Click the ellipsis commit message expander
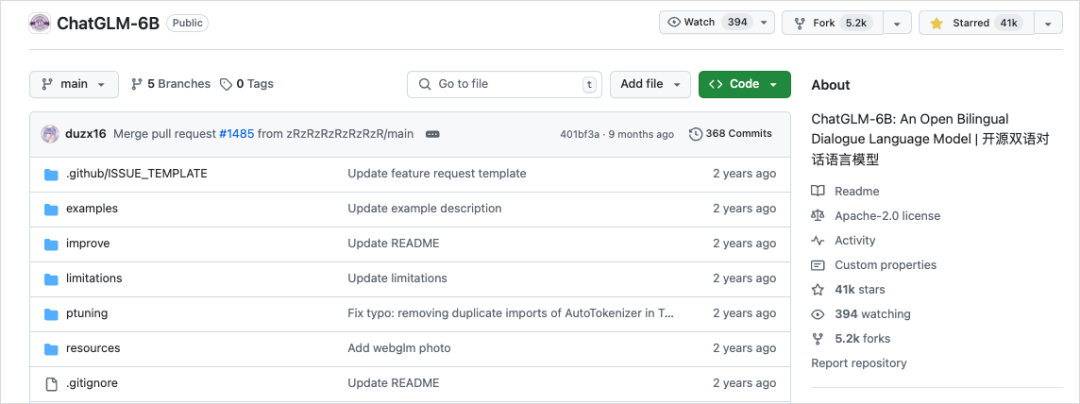Screen dimensions: 1080x404 pos(433,134)
